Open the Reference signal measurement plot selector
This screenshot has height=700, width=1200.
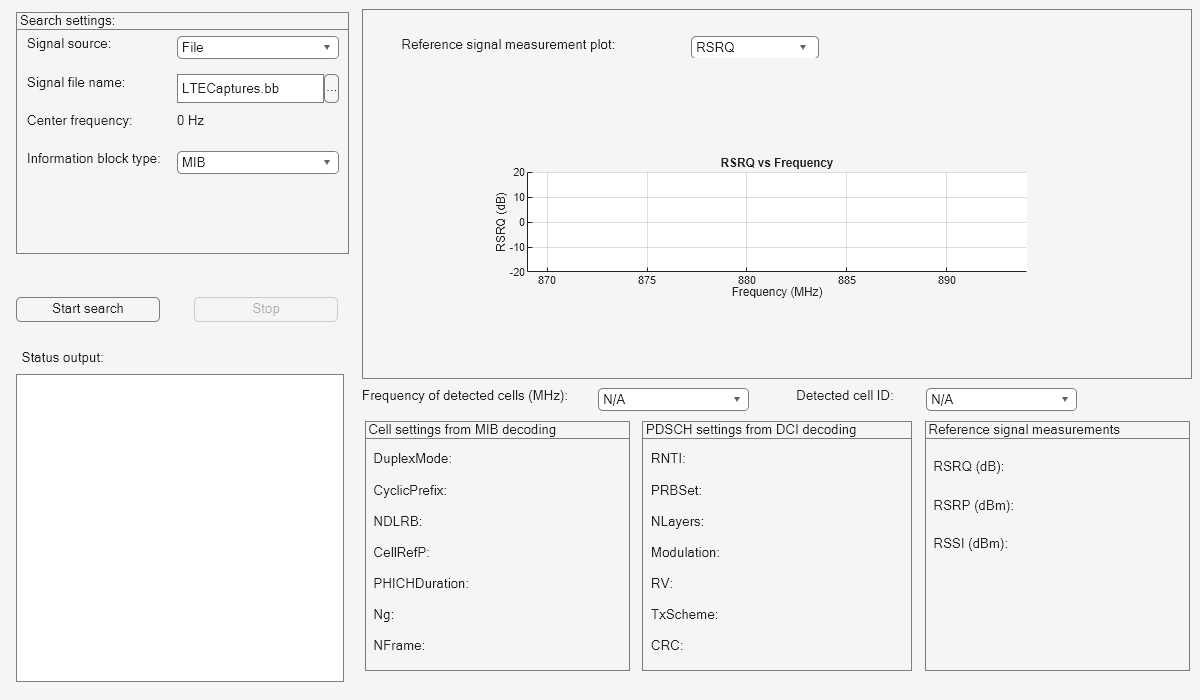(754, 47)
